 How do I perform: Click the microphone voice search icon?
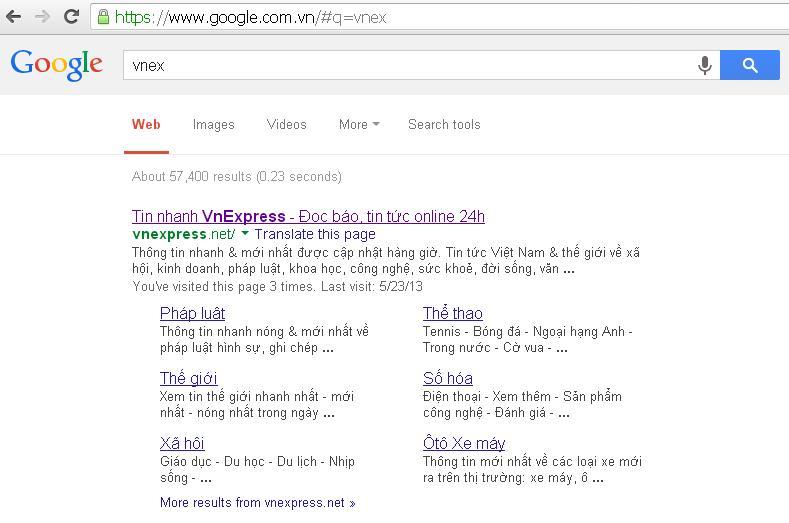tap(704, 65)
